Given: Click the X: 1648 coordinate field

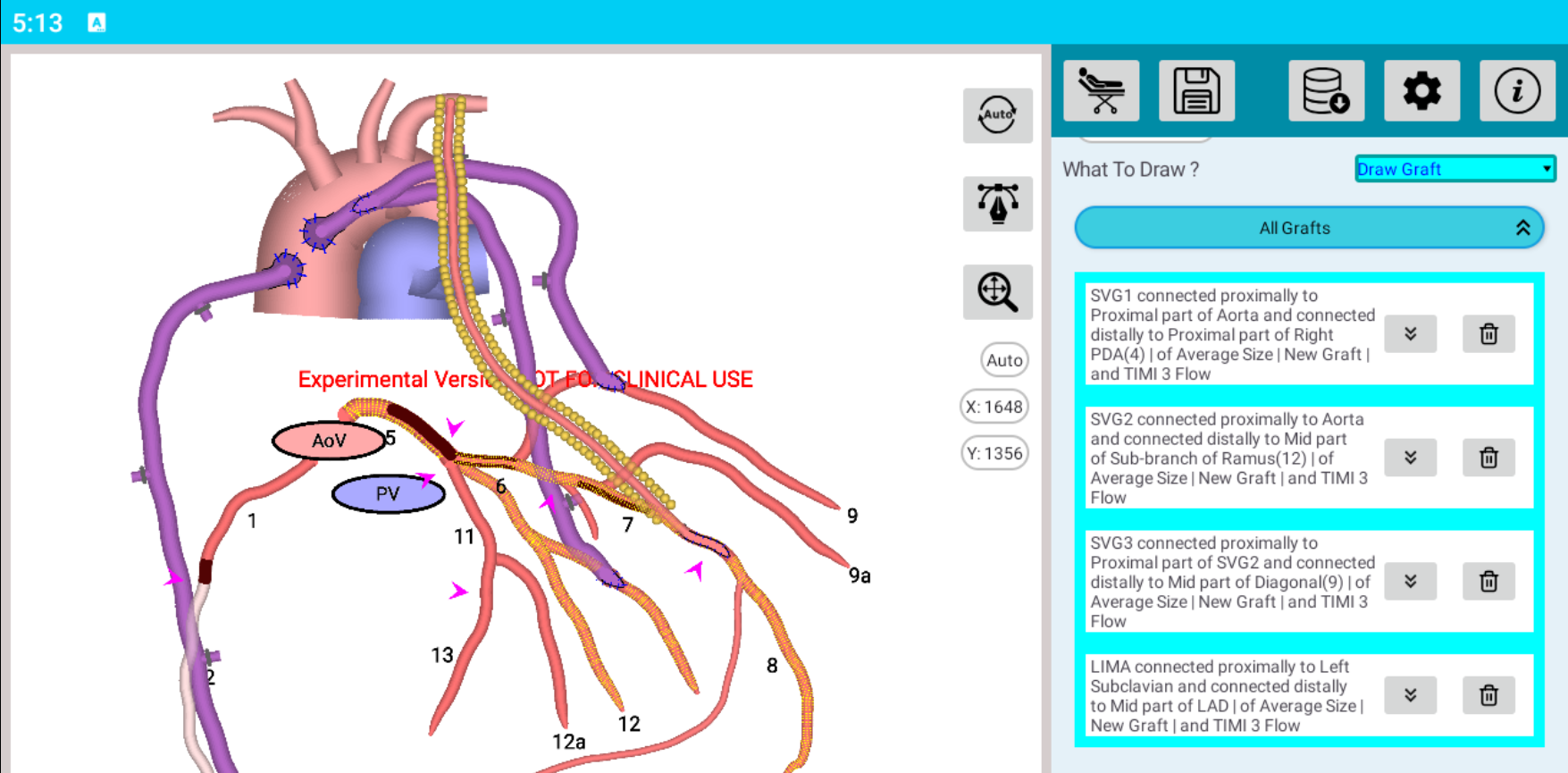Looking at the screenshot, I should pos(994,407).
